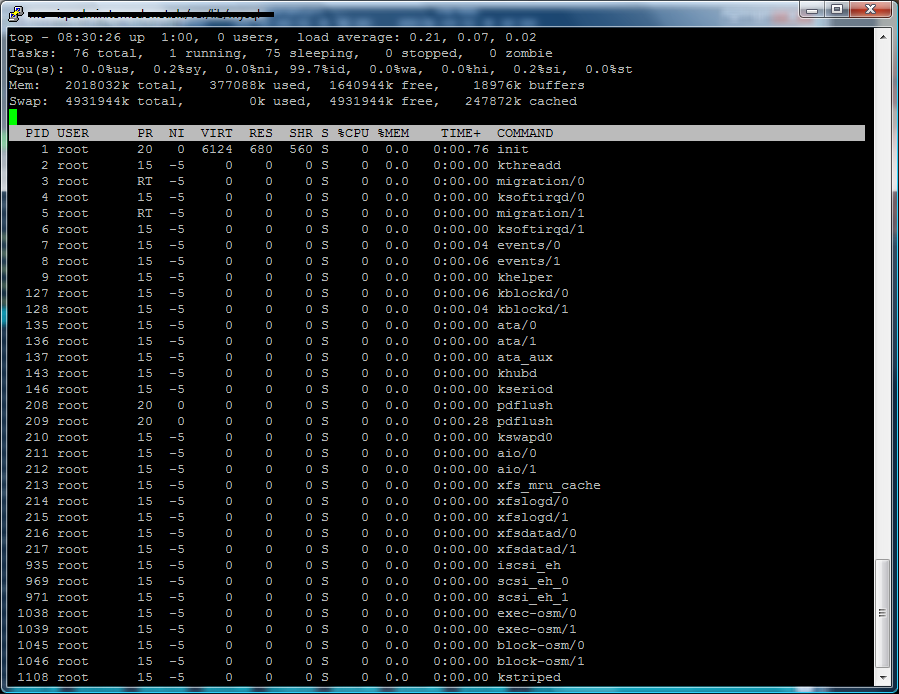
Task: Click the khelper process name
Action: point(525,278)
